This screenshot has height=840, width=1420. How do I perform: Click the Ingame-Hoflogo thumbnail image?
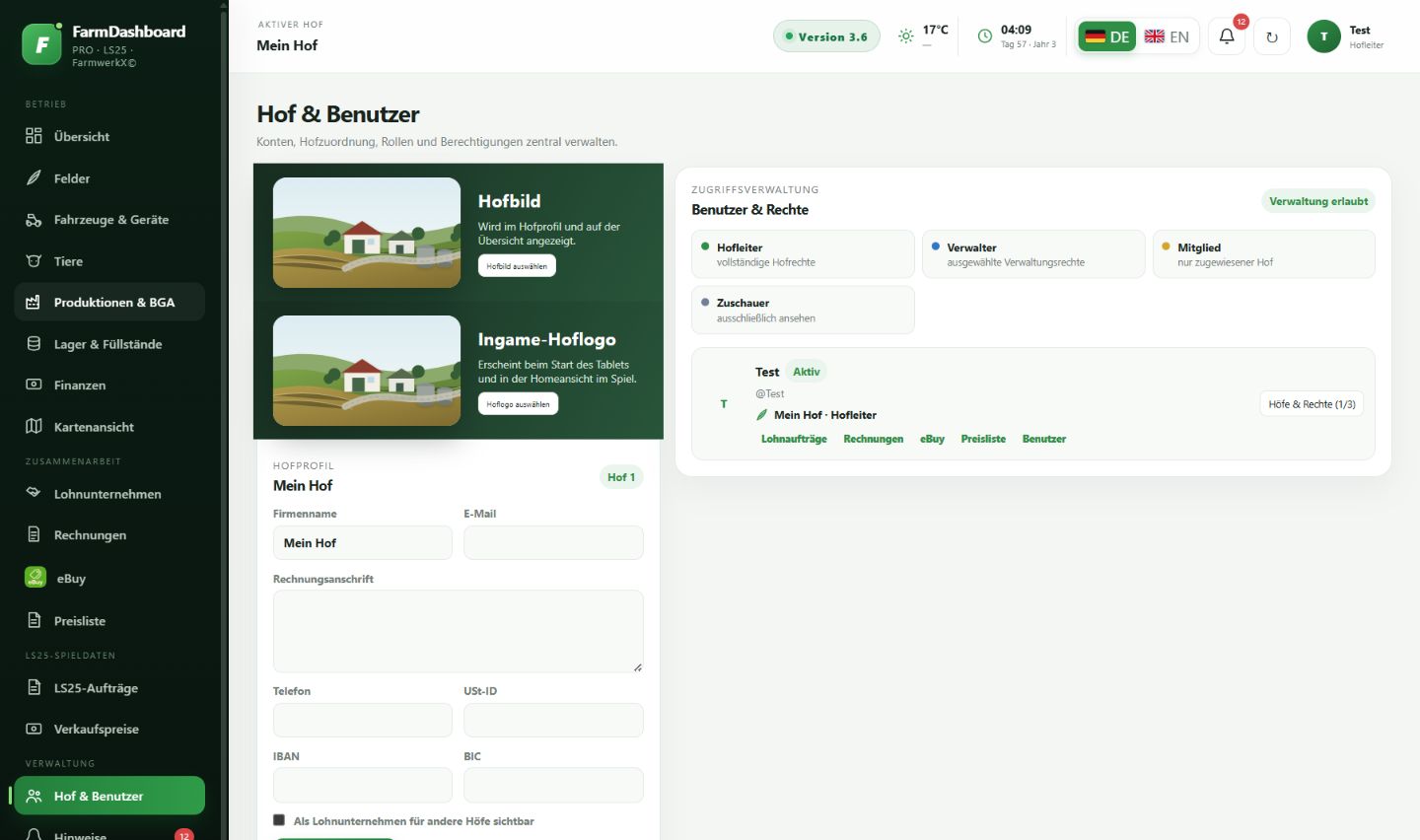367,371
